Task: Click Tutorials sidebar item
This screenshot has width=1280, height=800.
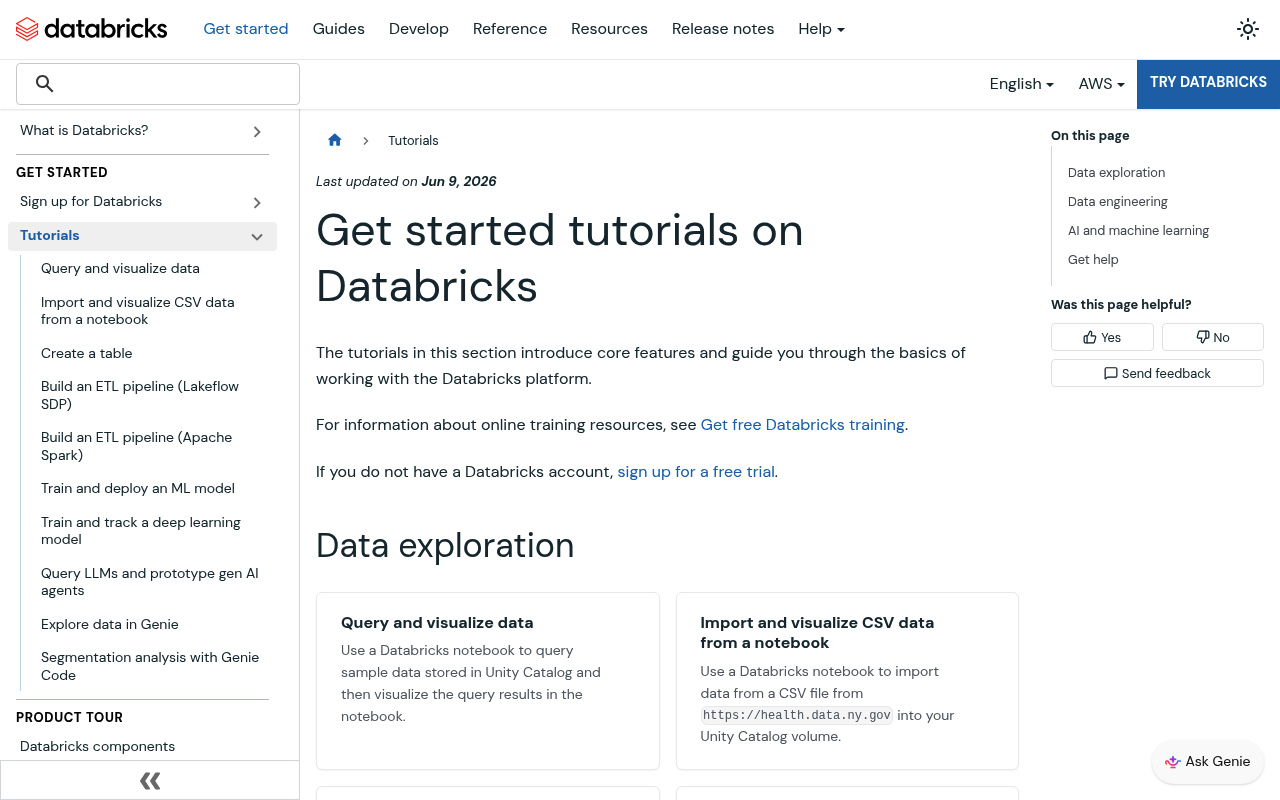Action: [x=50, y=236]
